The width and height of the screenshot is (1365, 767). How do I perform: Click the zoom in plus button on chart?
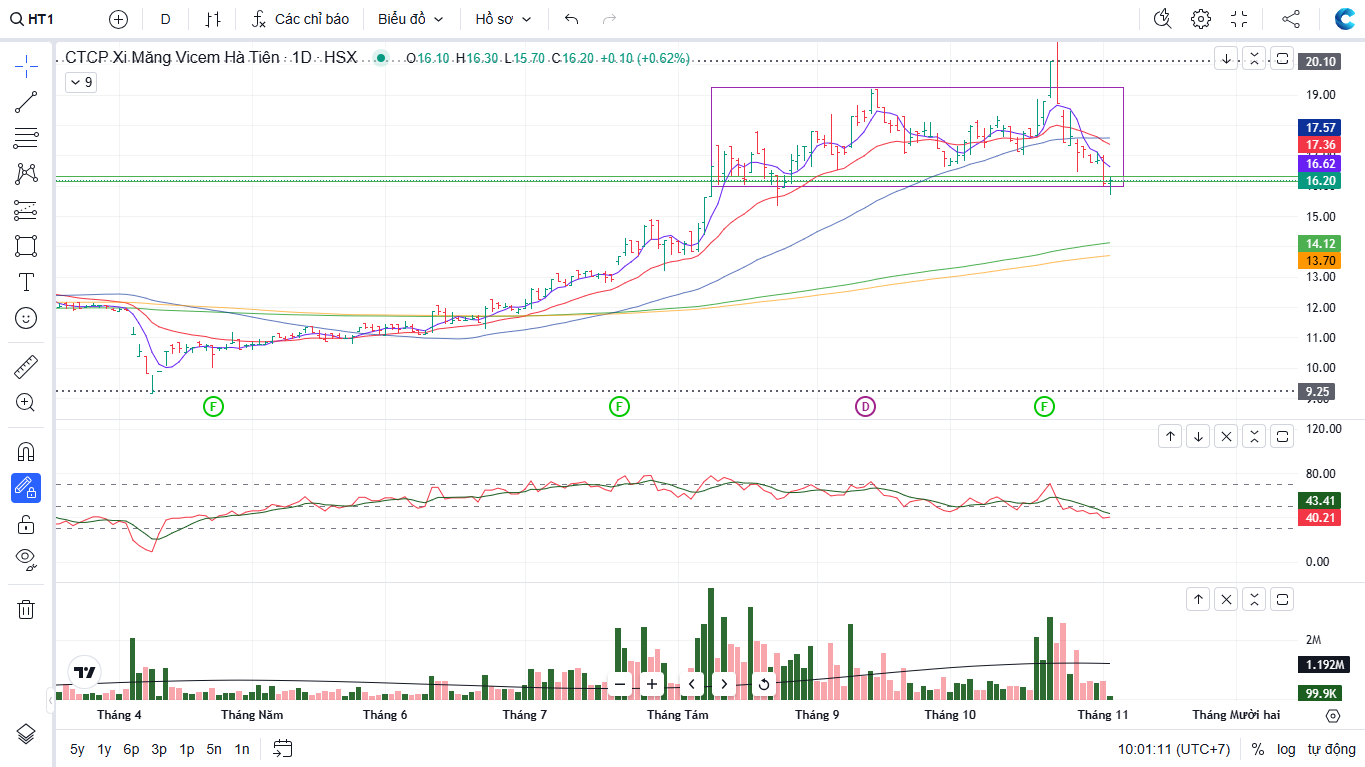652,684
